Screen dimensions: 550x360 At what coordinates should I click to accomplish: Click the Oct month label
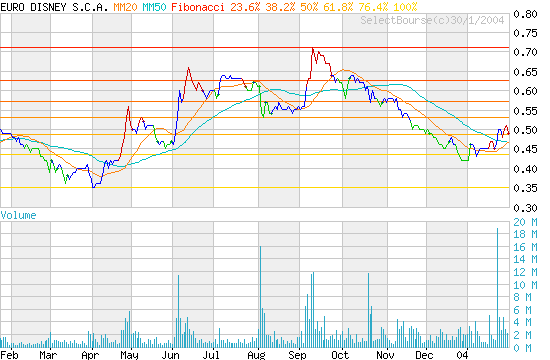pos(340,355)
